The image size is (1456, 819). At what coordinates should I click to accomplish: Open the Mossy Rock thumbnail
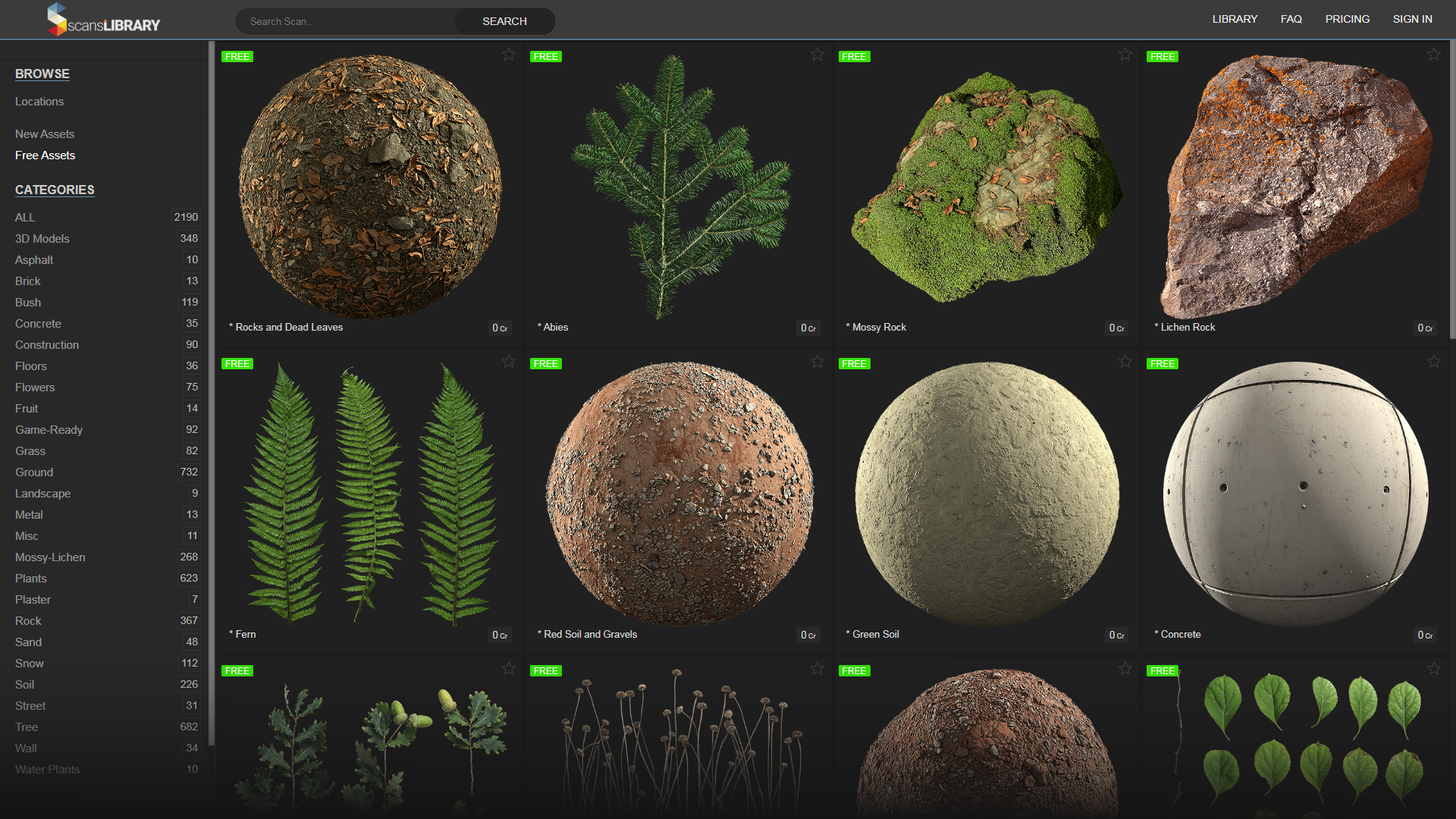coord(986,187)
